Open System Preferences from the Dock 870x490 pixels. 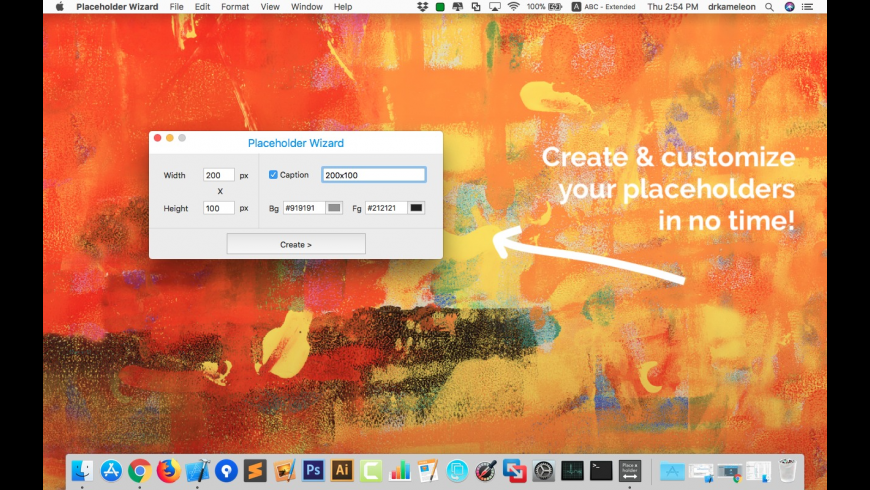tap(544, 471)
